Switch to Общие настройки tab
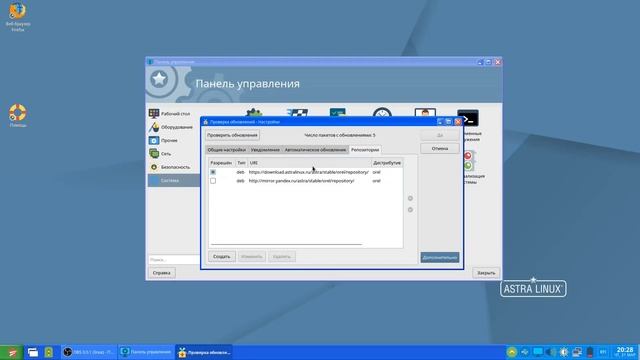640x360 pixels. [227, 150]
